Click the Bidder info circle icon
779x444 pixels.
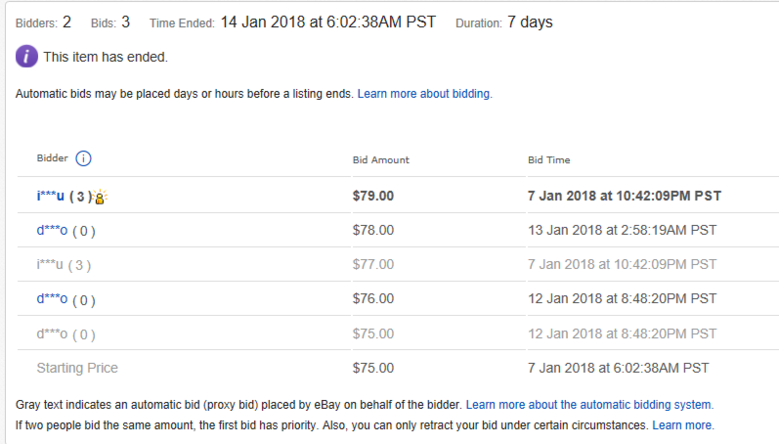pyautogui.click(x=83, y=158)
